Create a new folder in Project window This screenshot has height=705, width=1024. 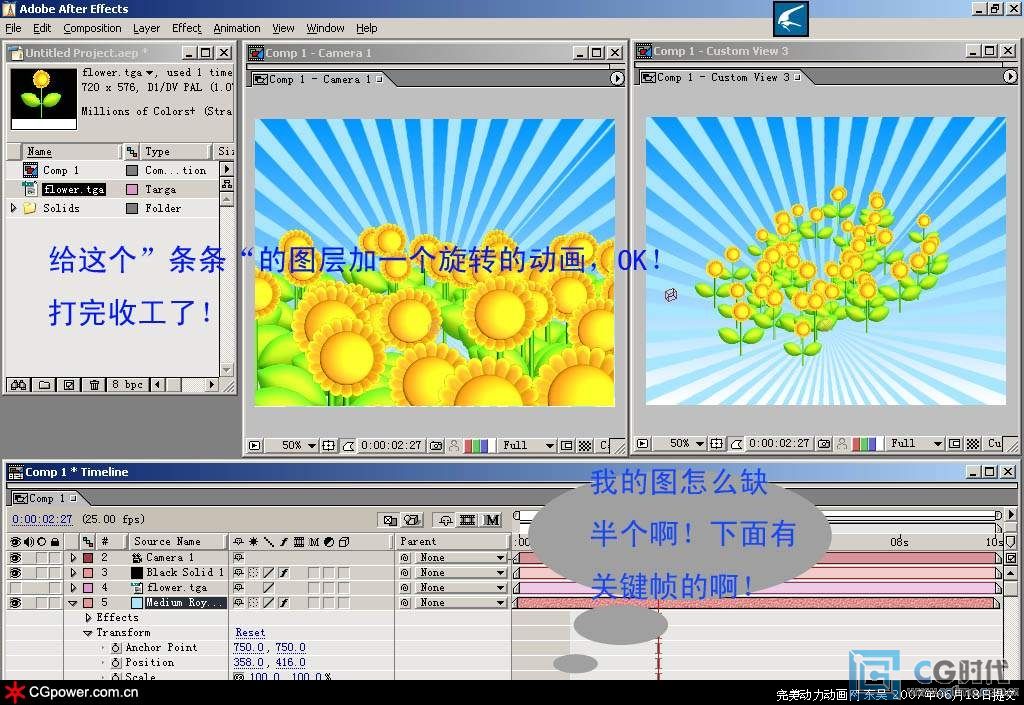[x=44, y=384]
